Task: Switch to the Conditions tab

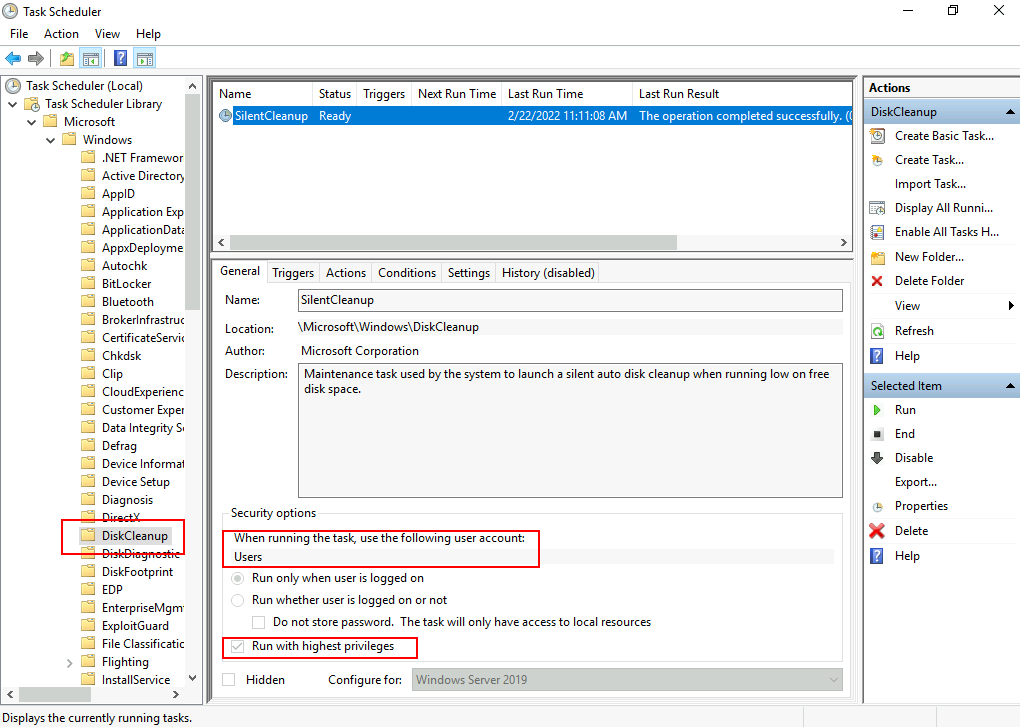Action: 406,272
